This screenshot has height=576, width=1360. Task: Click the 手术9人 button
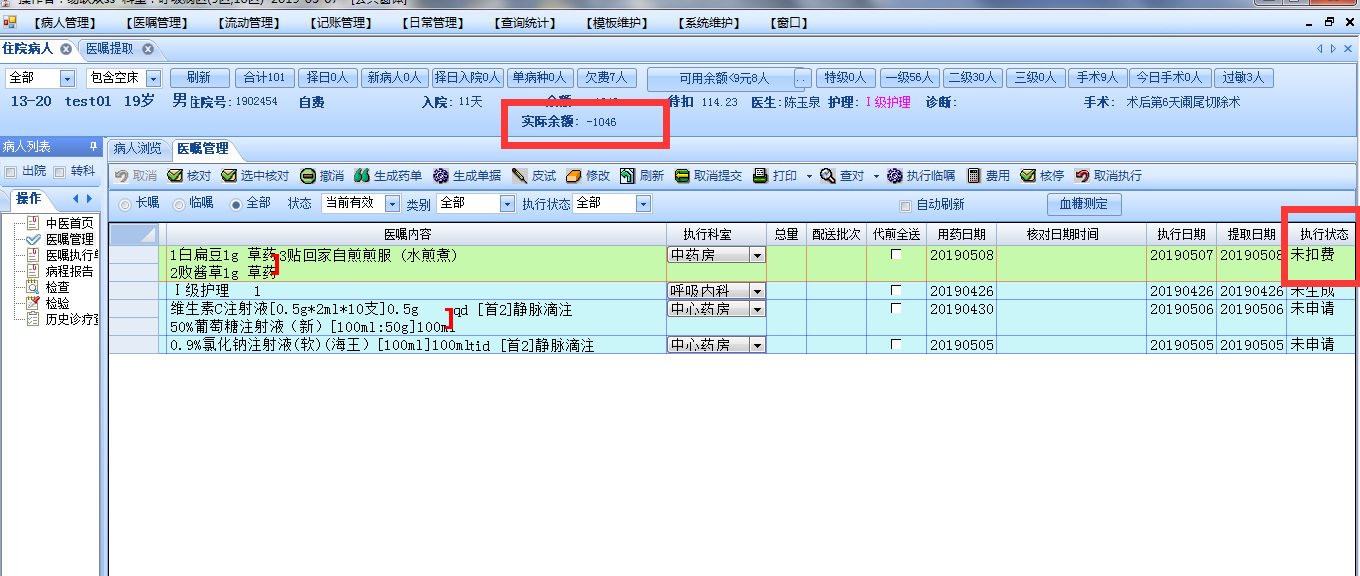1097,78
